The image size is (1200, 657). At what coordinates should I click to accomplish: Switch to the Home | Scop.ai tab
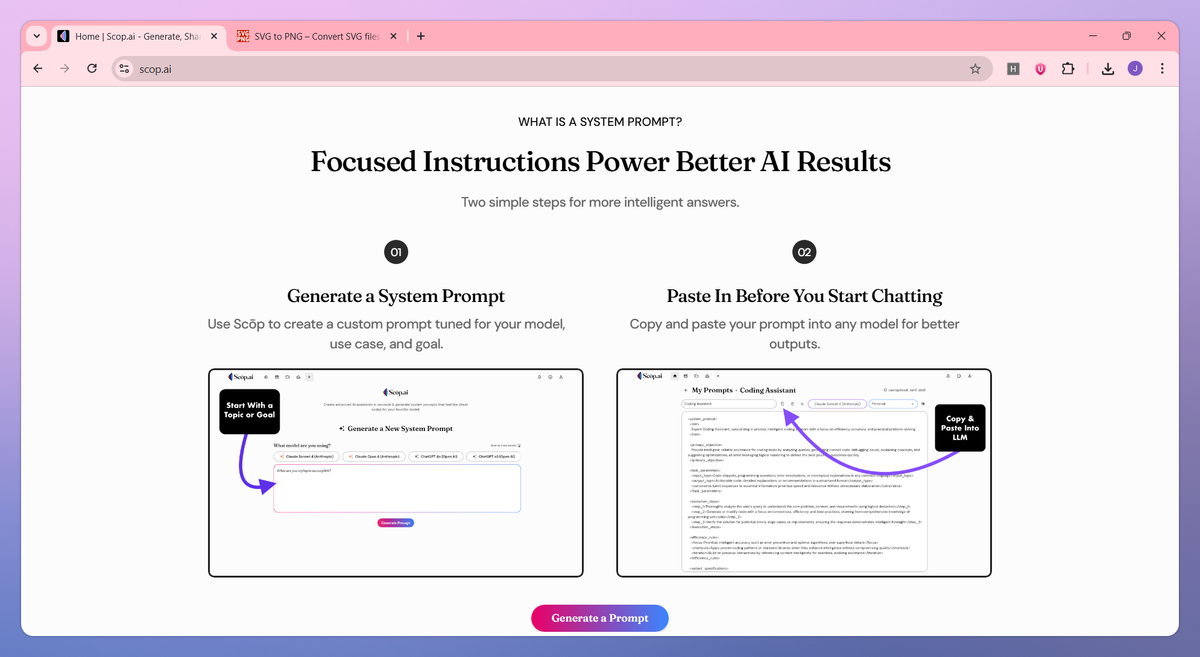[138, 36]
